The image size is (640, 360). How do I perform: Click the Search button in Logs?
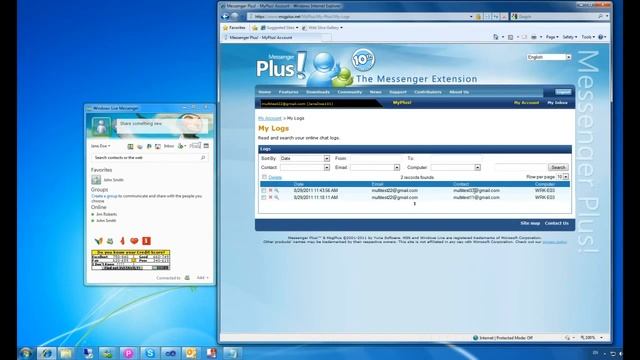(x=558, y=167)
